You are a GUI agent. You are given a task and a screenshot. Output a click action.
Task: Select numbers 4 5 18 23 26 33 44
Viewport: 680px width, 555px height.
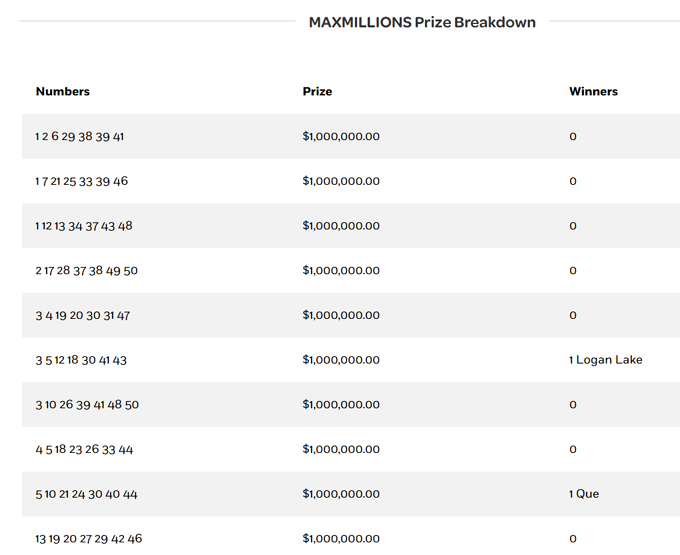84,450
